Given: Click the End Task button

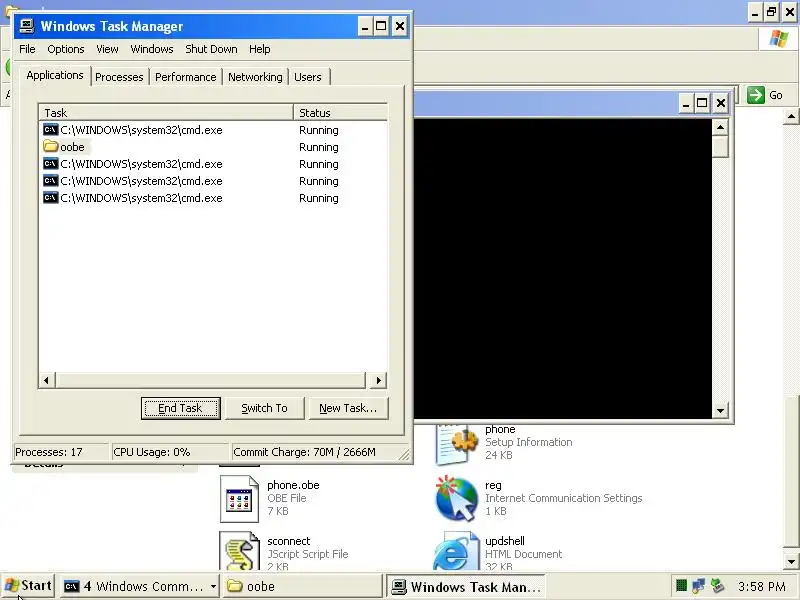Looking at the screenshot, I should coord(181,408).
